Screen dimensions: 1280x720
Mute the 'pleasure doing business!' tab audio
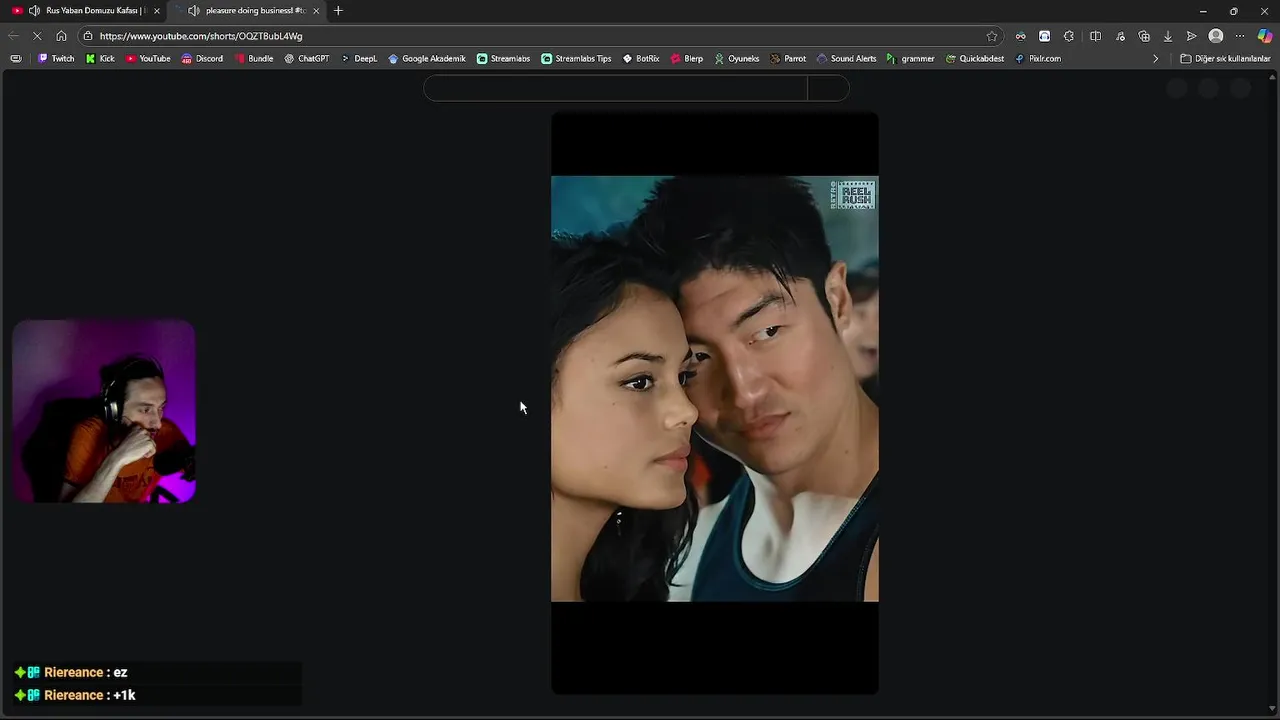pos(194,11)
